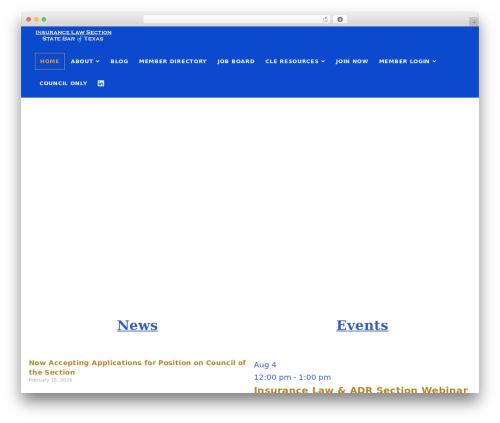This screenshot has height=423, width=500.
Task: Expand the Member Login dropdown
Action: [x=407, y=61]
